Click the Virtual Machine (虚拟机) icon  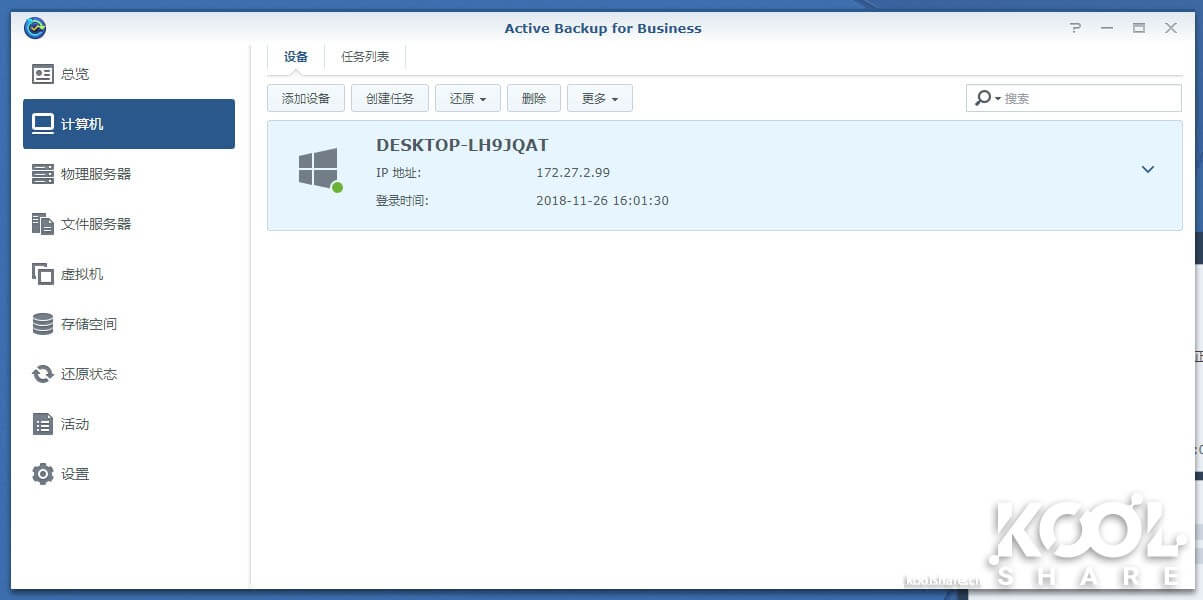[43, 274]
